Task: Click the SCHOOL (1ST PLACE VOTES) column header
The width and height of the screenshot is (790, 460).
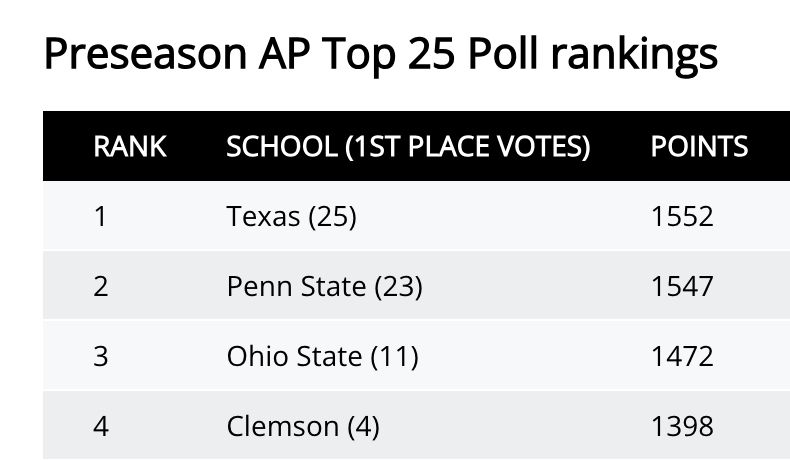Action: coord(409,147)
